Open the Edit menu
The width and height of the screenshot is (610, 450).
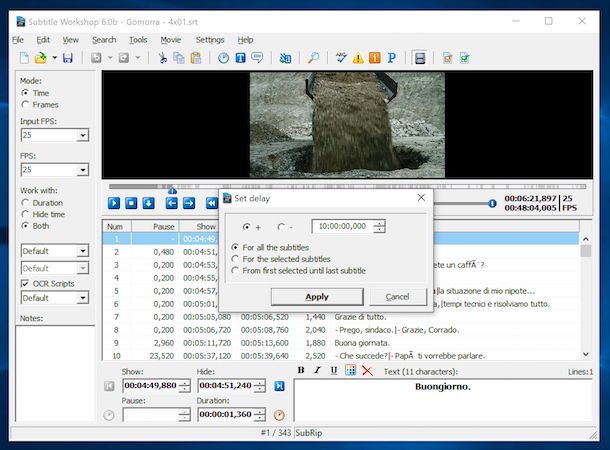tap(43, 40)
